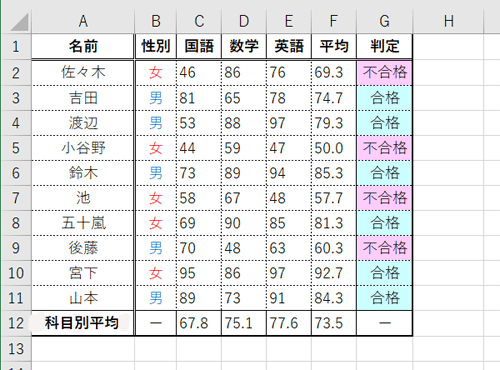Select row 5 header
This screenshot has width=500, height=370.
tap(16, 148)
